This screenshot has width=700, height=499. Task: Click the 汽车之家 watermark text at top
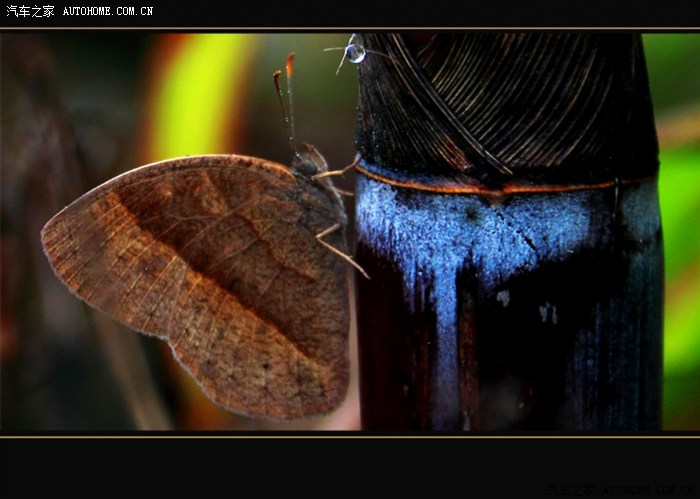click(x=30, y=11)
